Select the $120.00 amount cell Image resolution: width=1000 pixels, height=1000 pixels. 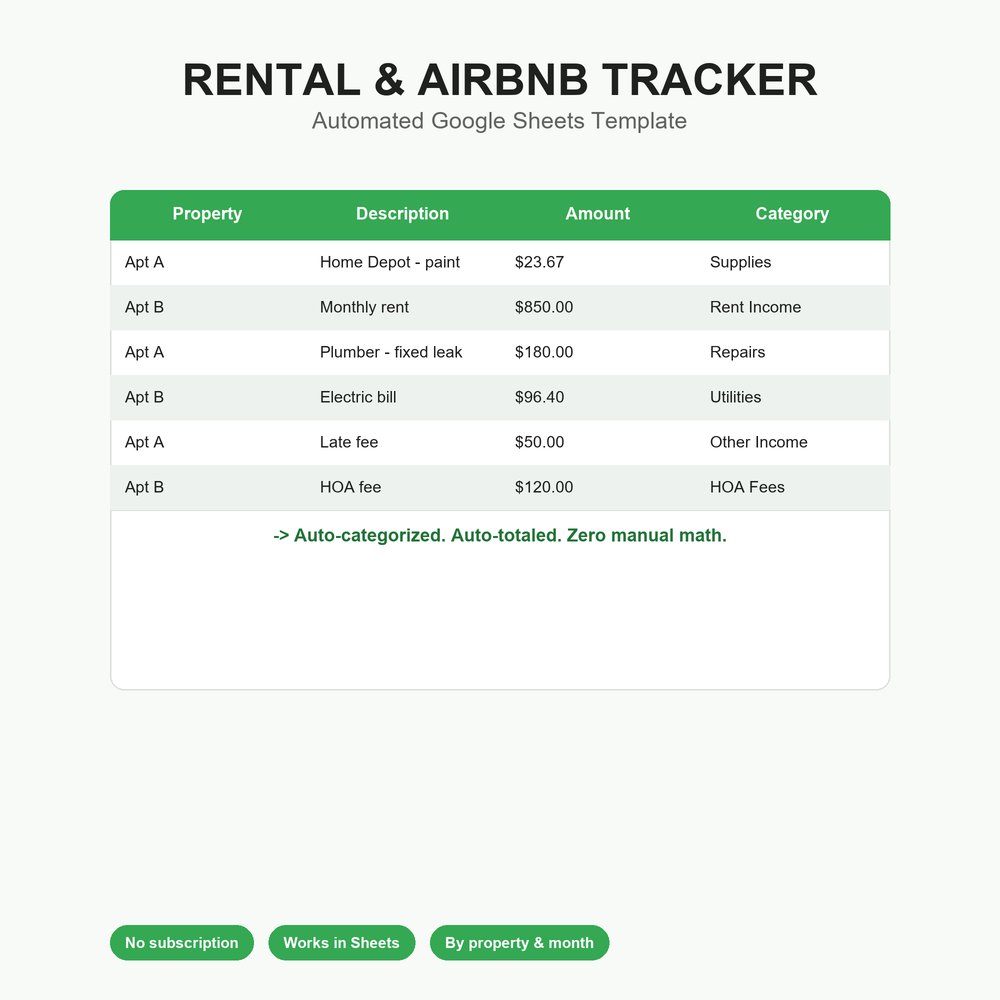[x=544, y=487]
